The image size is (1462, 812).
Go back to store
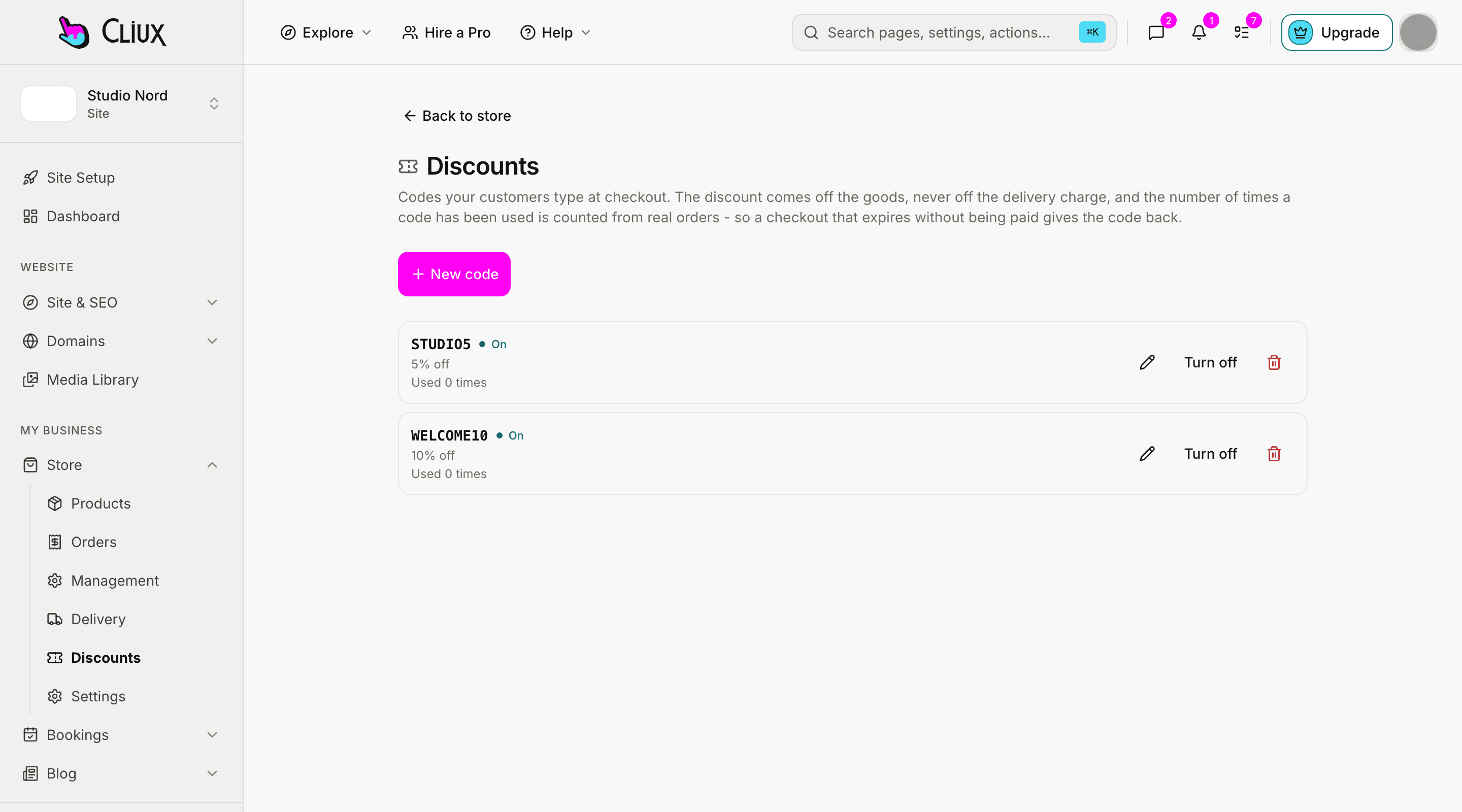click(x=457, y=116)
